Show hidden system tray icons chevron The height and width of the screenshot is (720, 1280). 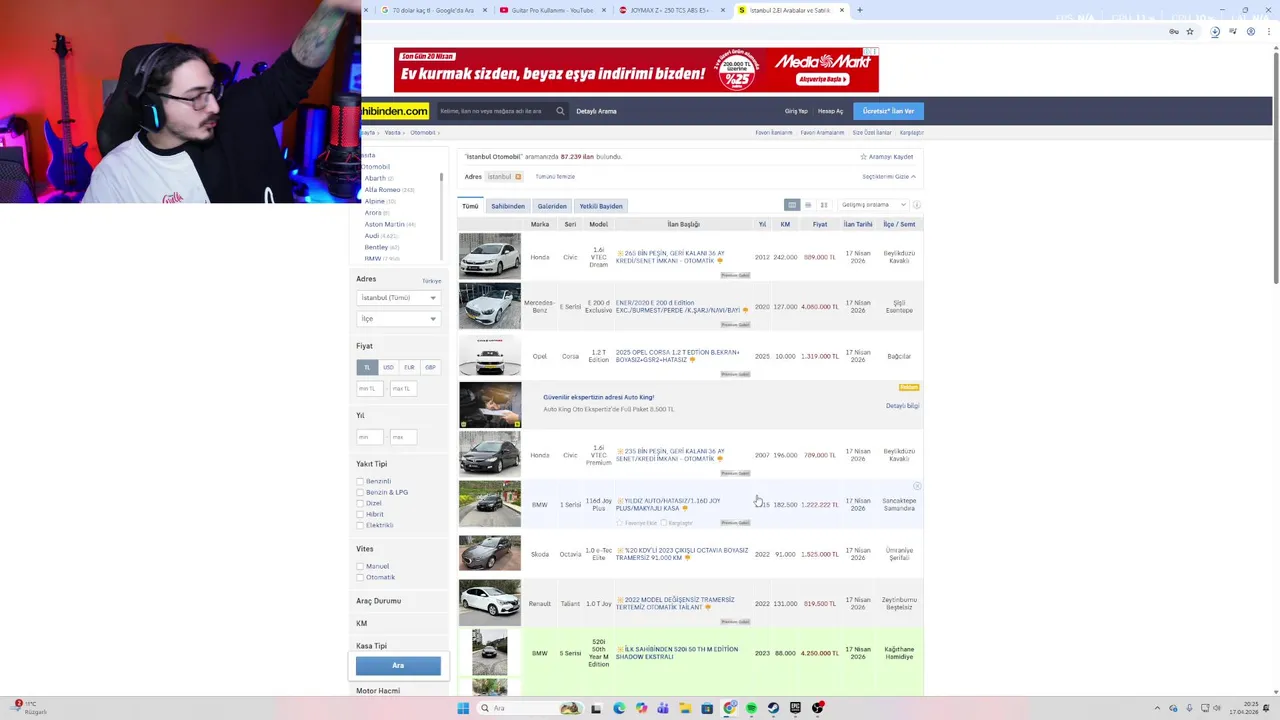click(1157, 708)
